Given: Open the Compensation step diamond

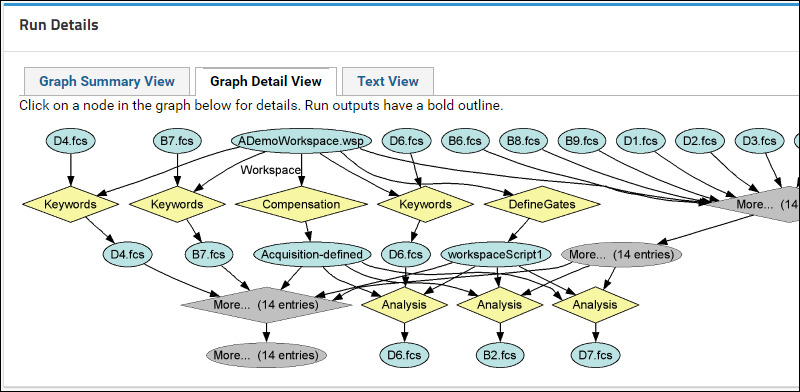Looking at the screenshot, I should pos(301,204).
